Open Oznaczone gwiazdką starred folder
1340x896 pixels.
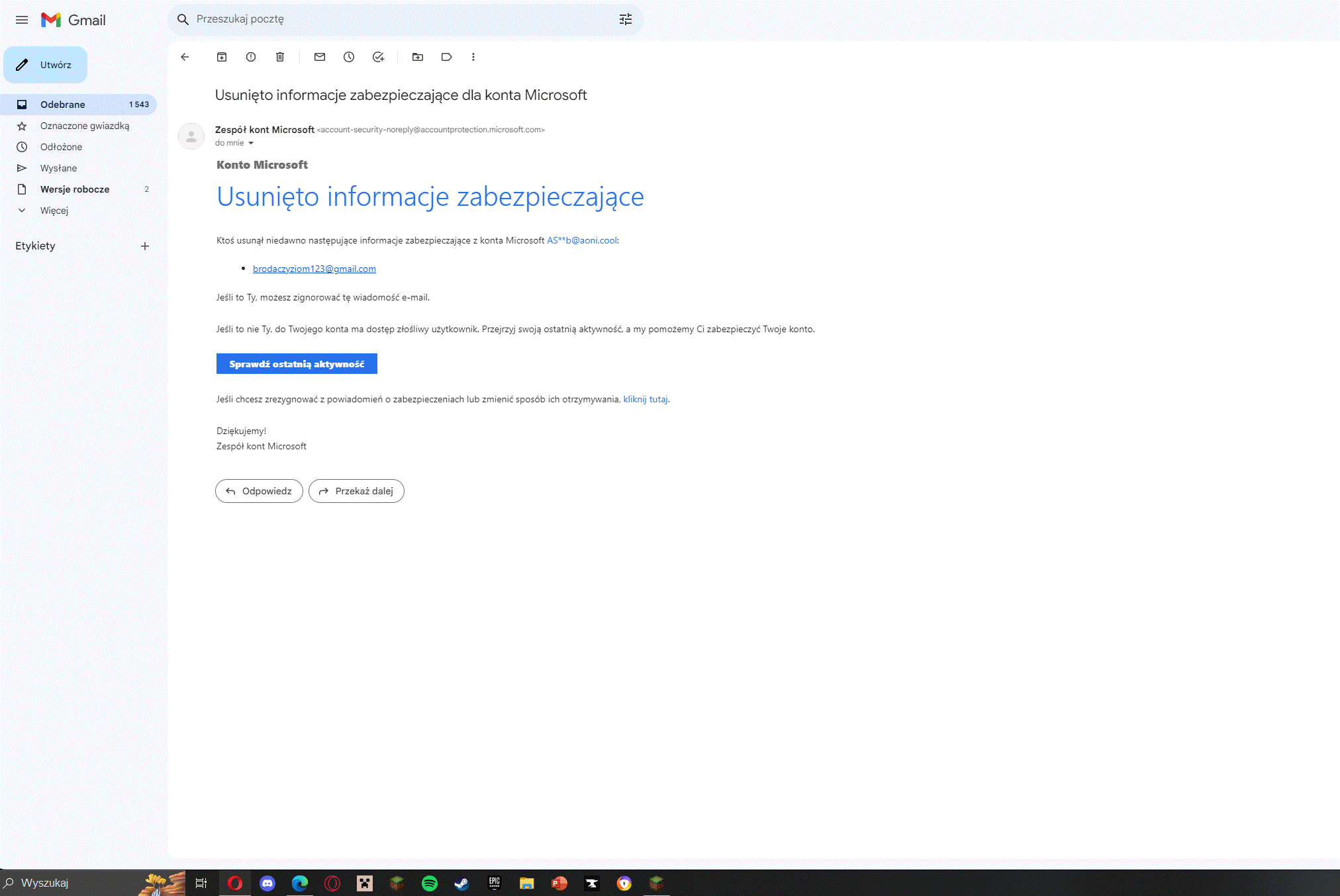click(78, 126)
